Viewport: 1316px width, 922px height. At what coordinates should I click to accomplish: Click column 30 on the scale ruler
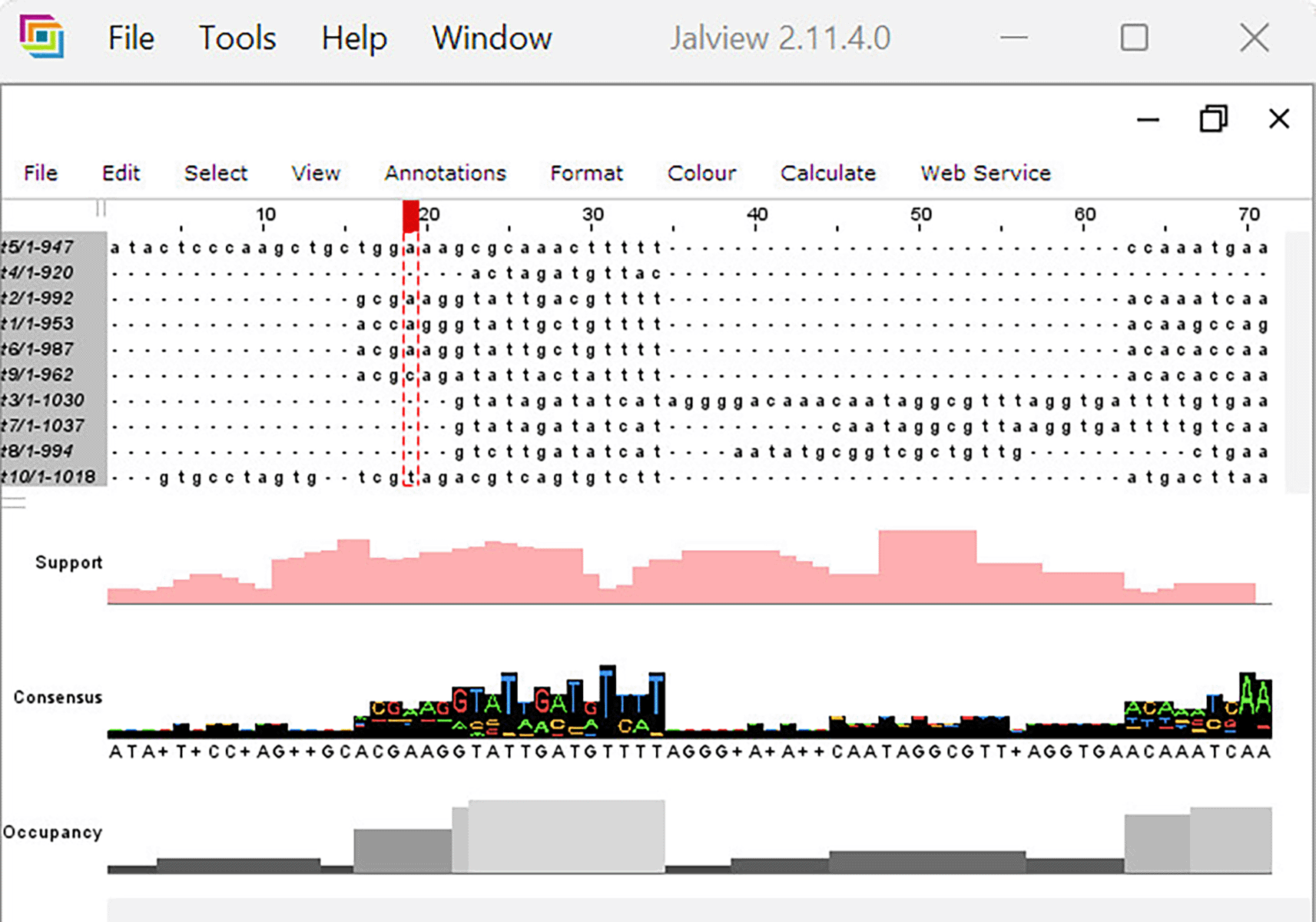click(593, 214)
